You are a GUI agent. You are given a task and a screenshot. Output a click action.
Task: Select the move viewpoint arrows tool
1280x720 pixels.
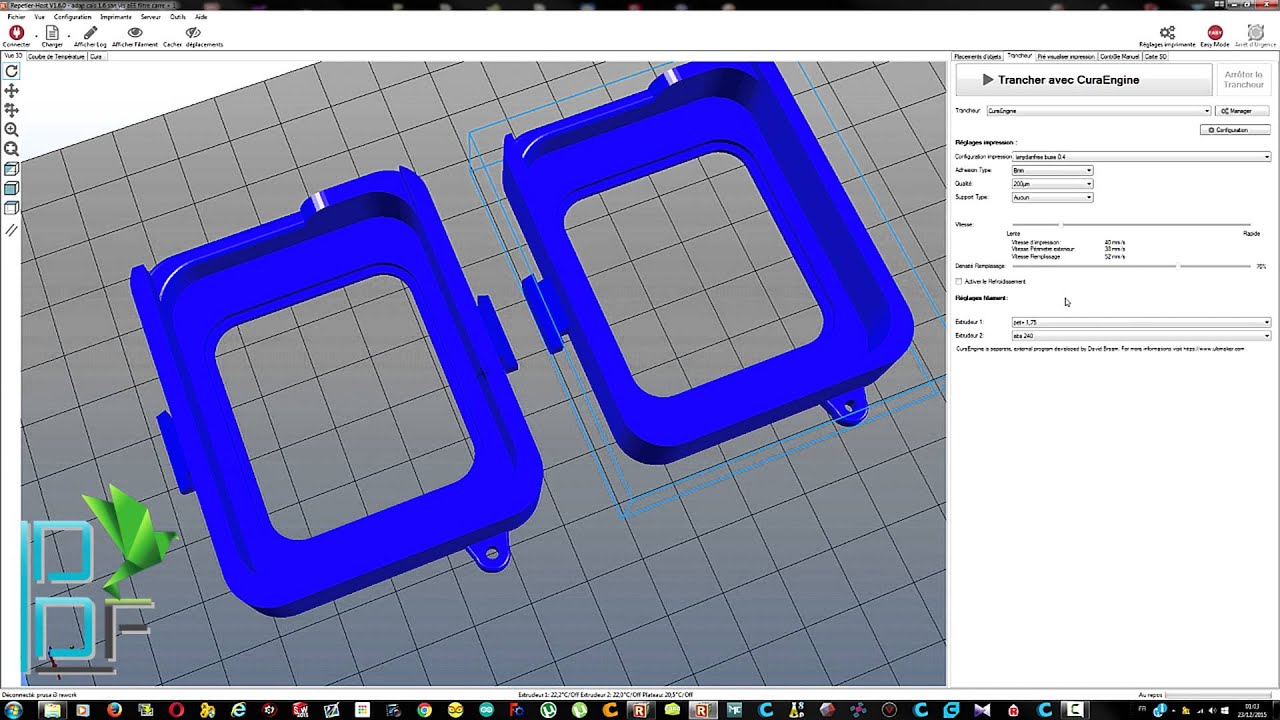pos(12,91)
